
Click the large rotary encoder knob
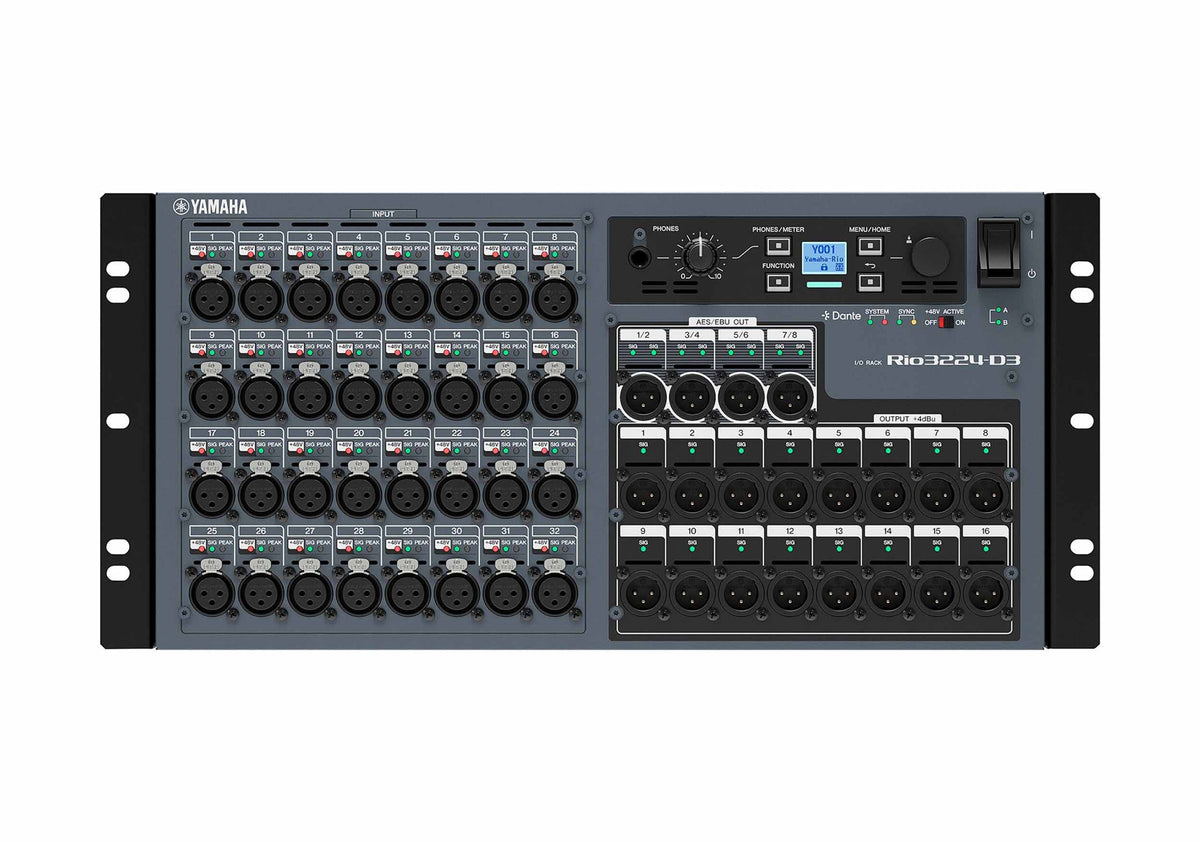(931, 256)
